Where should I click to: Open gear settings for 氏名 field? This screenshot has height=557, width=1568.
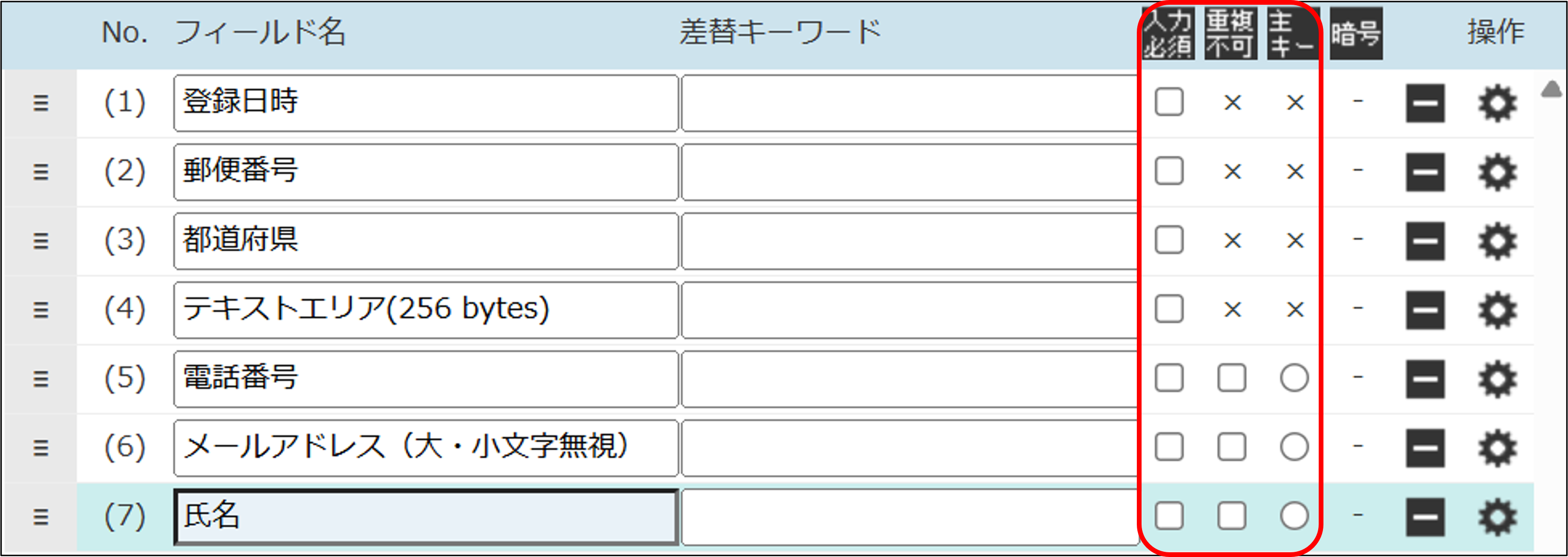[x=1497, y=517]
